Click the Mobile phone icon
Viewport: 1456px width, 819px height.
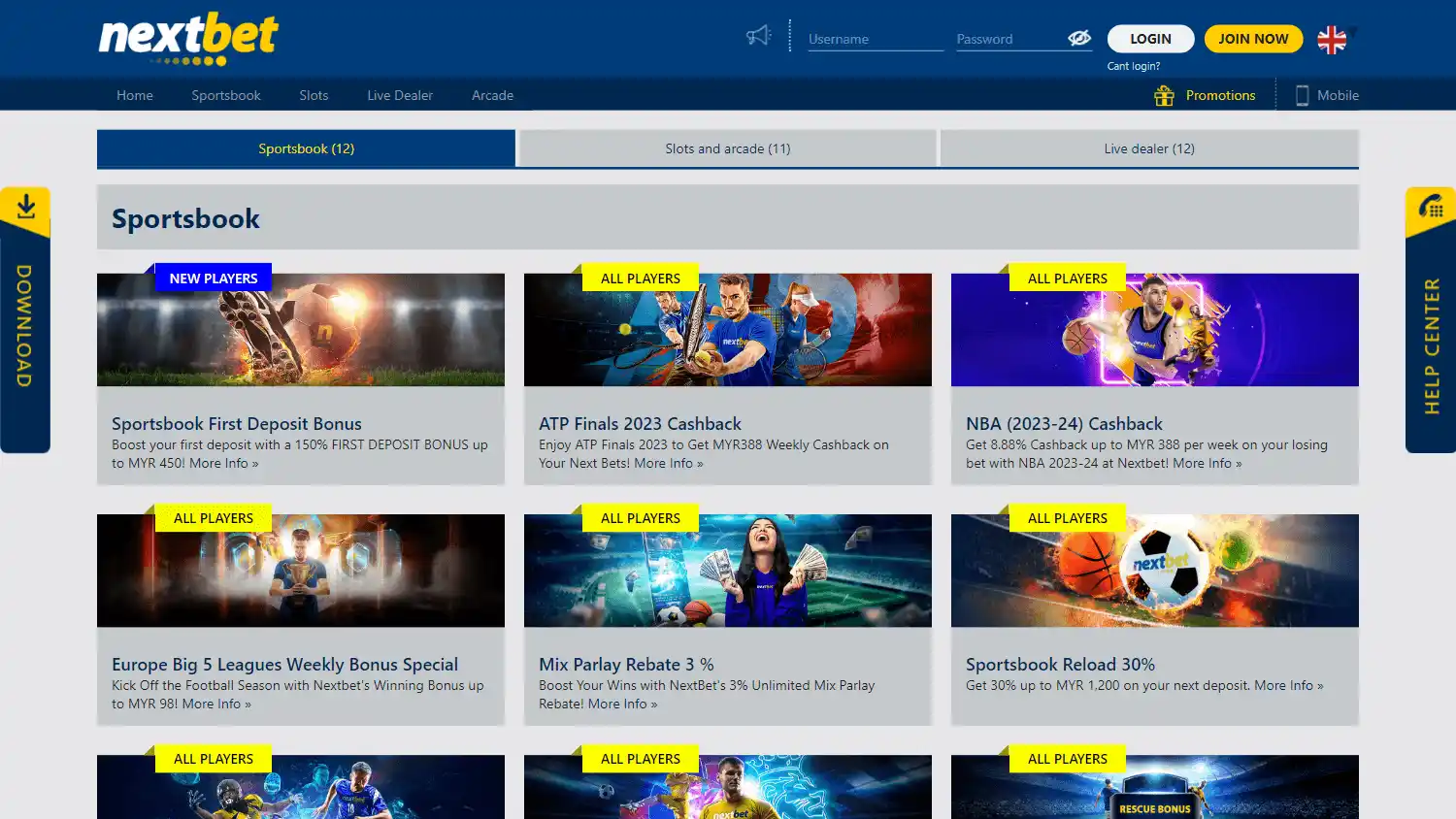click(x=1303, y=95)
